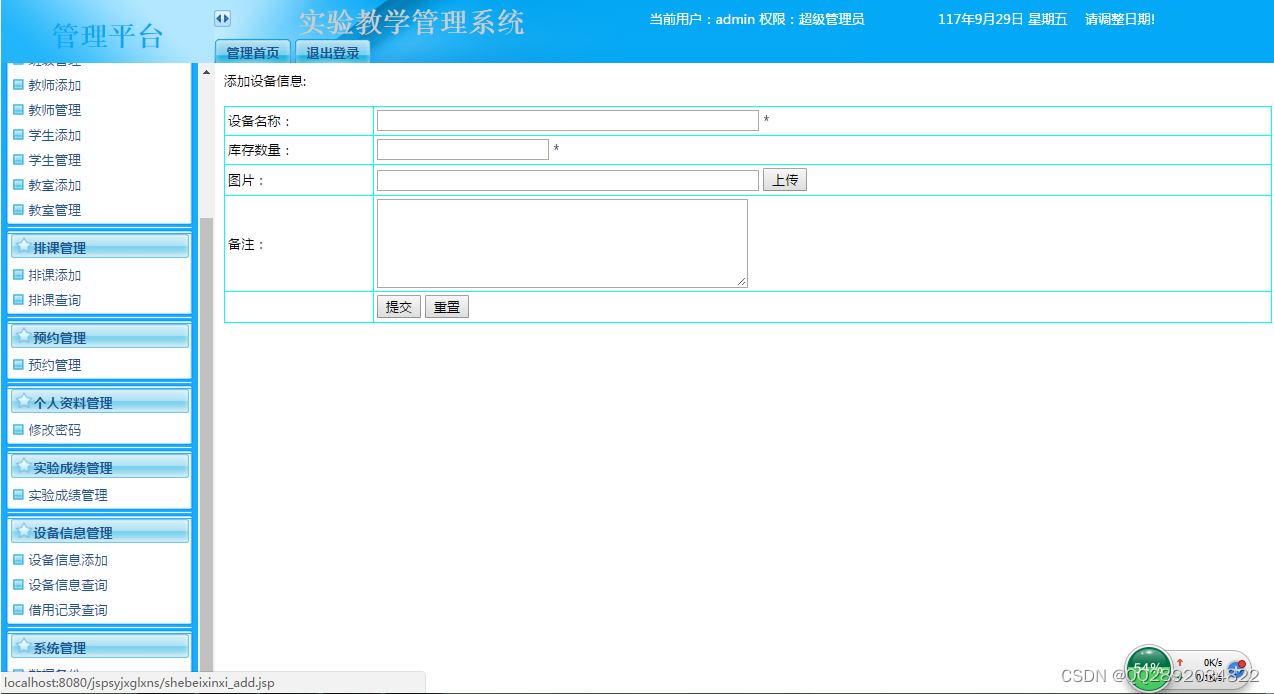Click the sidebar collapse arrows icon
Viewport: 1274px width, 694px height.
click(222, 17)
